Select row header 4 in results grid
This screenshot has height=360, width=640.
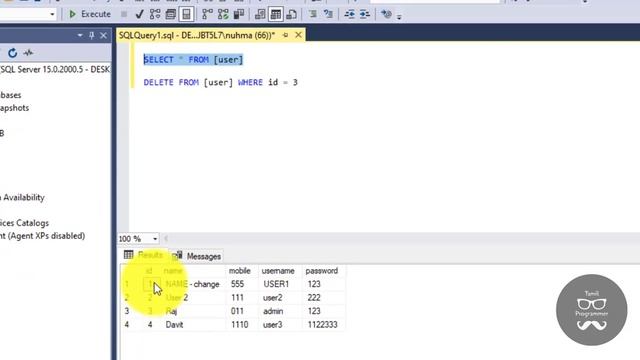pos(127,325)
